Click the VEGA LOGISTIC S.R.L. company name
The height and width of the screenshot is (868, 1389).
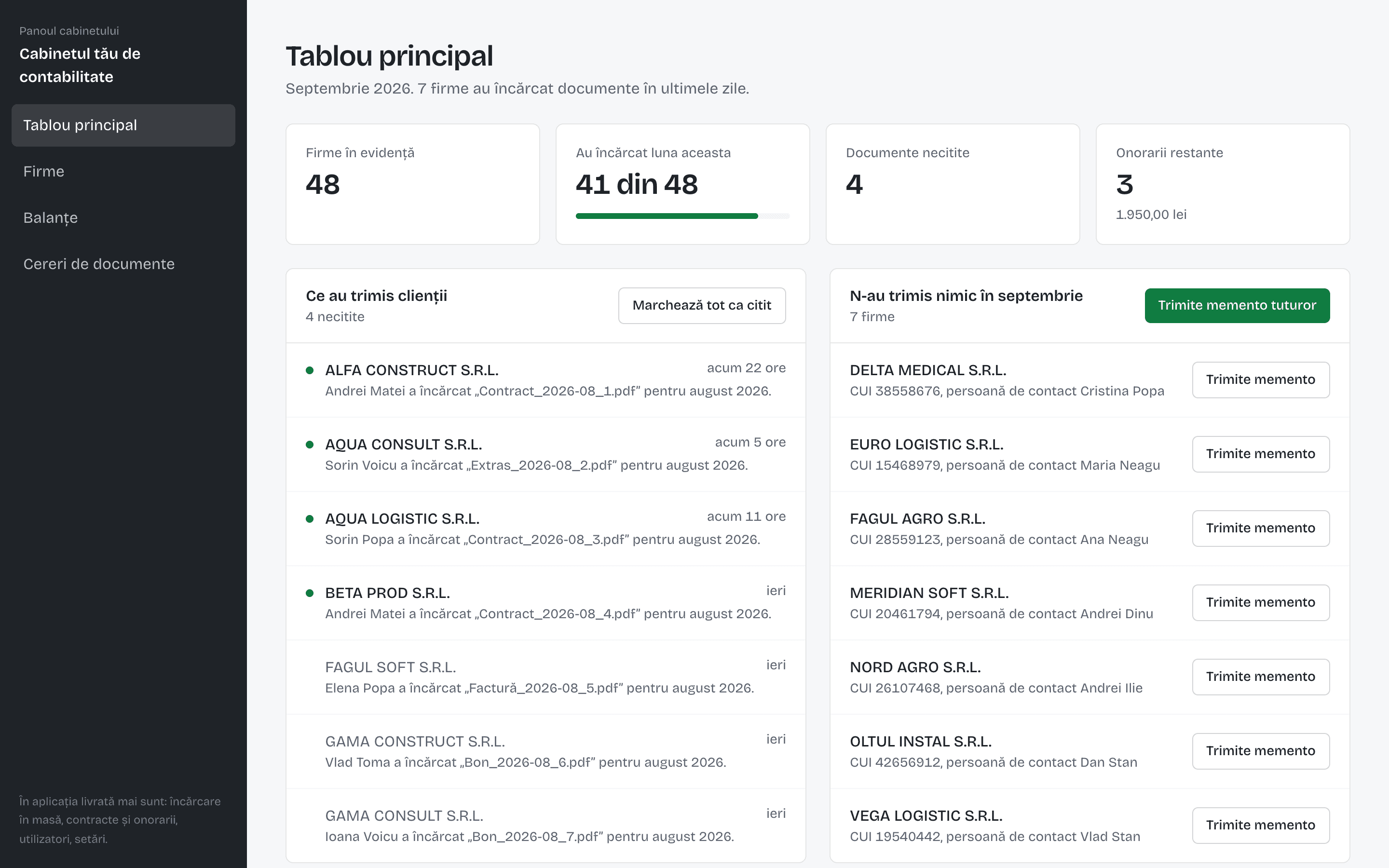coord(926,816)
